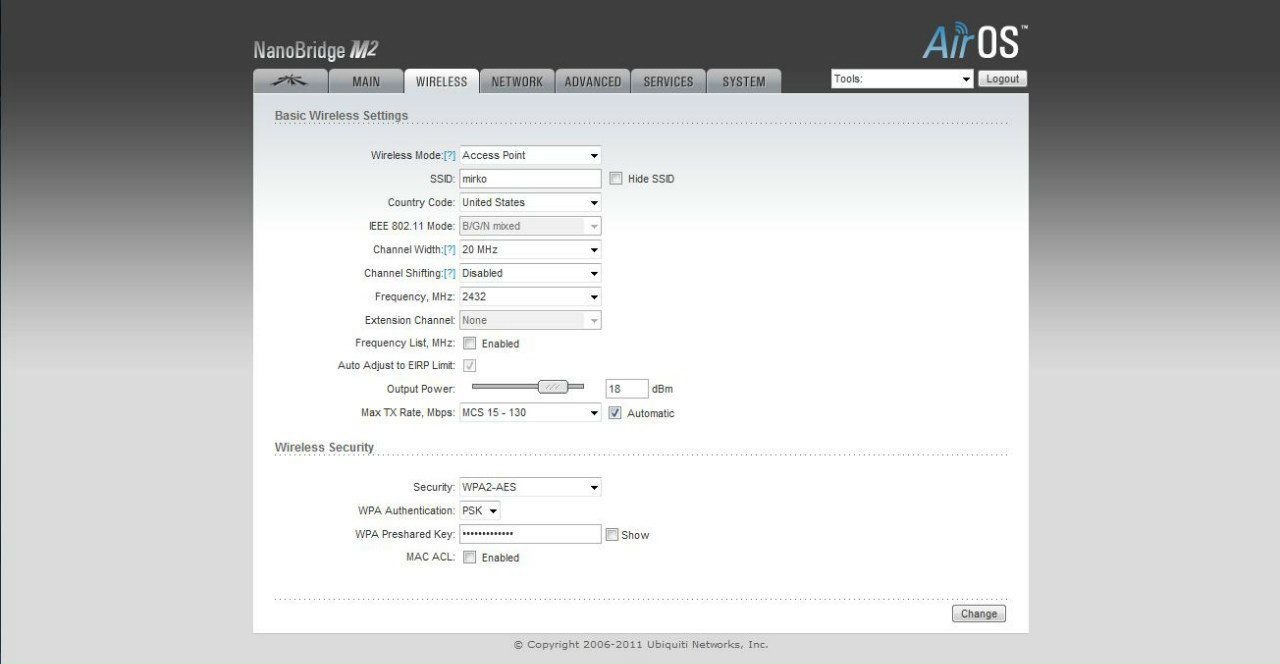The image size is (1280, 664).
Task: Click the AirOS logo
Action: click(x=975, y=42)
